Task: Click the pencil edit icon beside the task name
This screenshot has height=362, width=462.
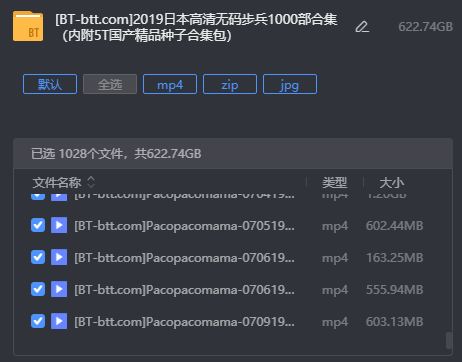Action: pos(362,27)
